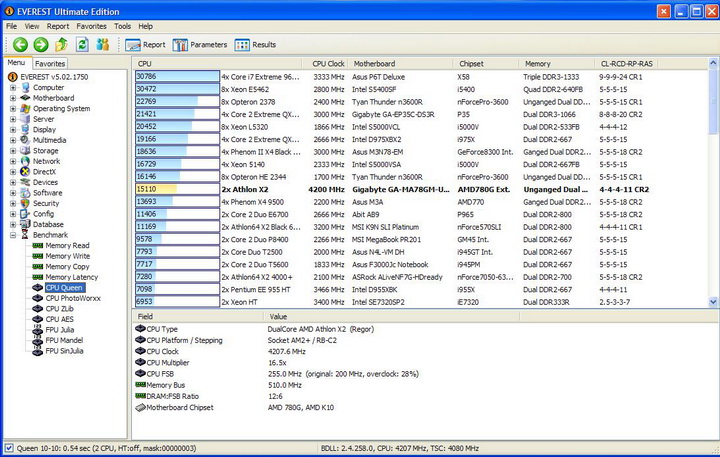Viewport: 720px width, 457px height.
Task: Expand the Storage tree node
Action: click(x=13, y=151)
